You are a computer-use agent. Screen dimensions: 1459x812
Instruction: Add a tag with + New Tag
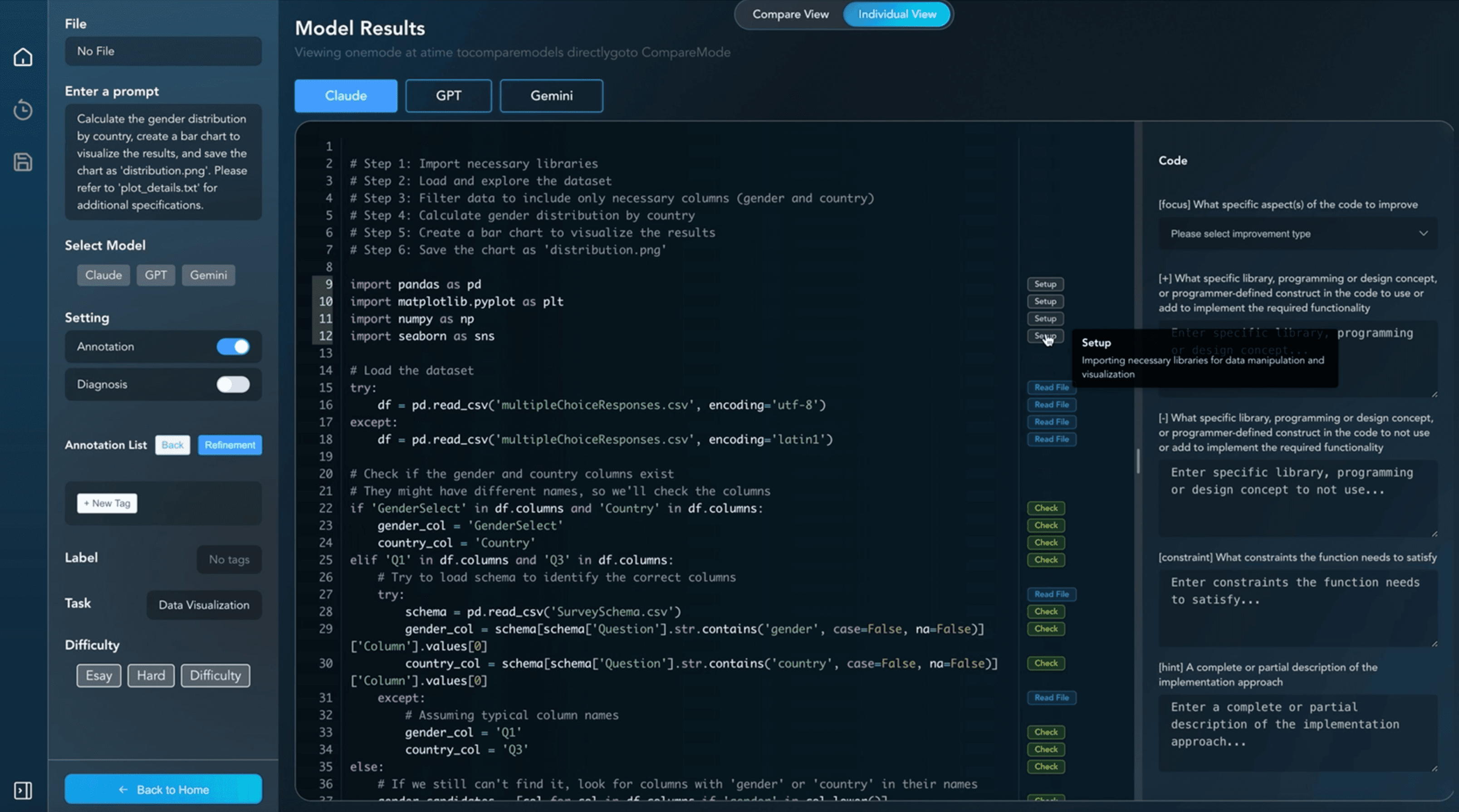(107, 504)
